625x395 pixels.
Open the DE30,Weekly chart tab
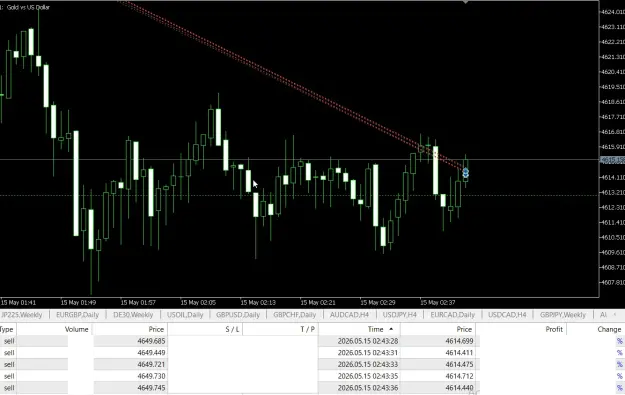coord(133,315)
